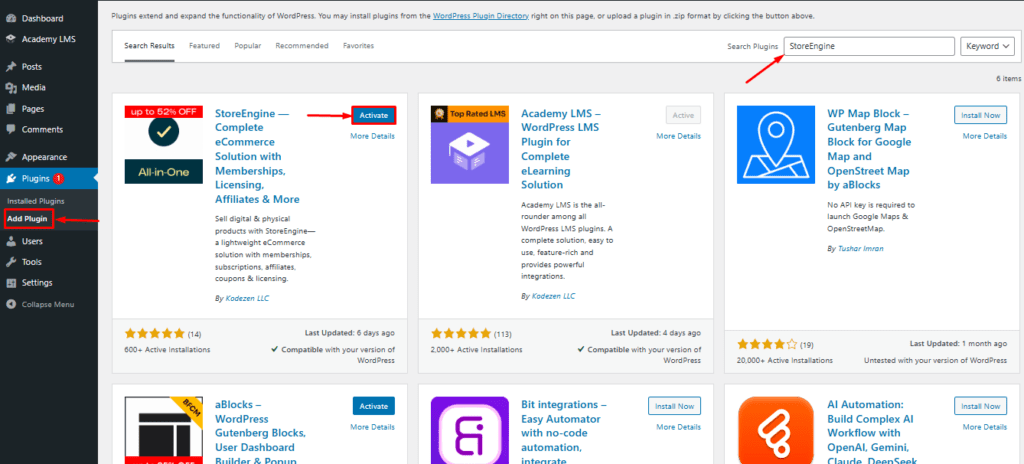Open Add Plugin submenu item
Viewport: 1024px width, 464px height.
click(x=27, y=219)
